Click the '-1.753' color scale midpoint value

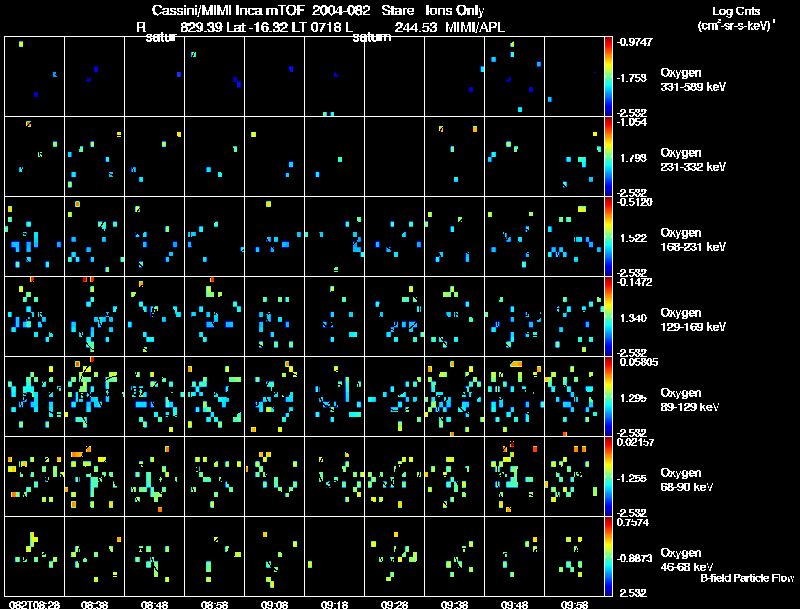(x=632, y=78)
